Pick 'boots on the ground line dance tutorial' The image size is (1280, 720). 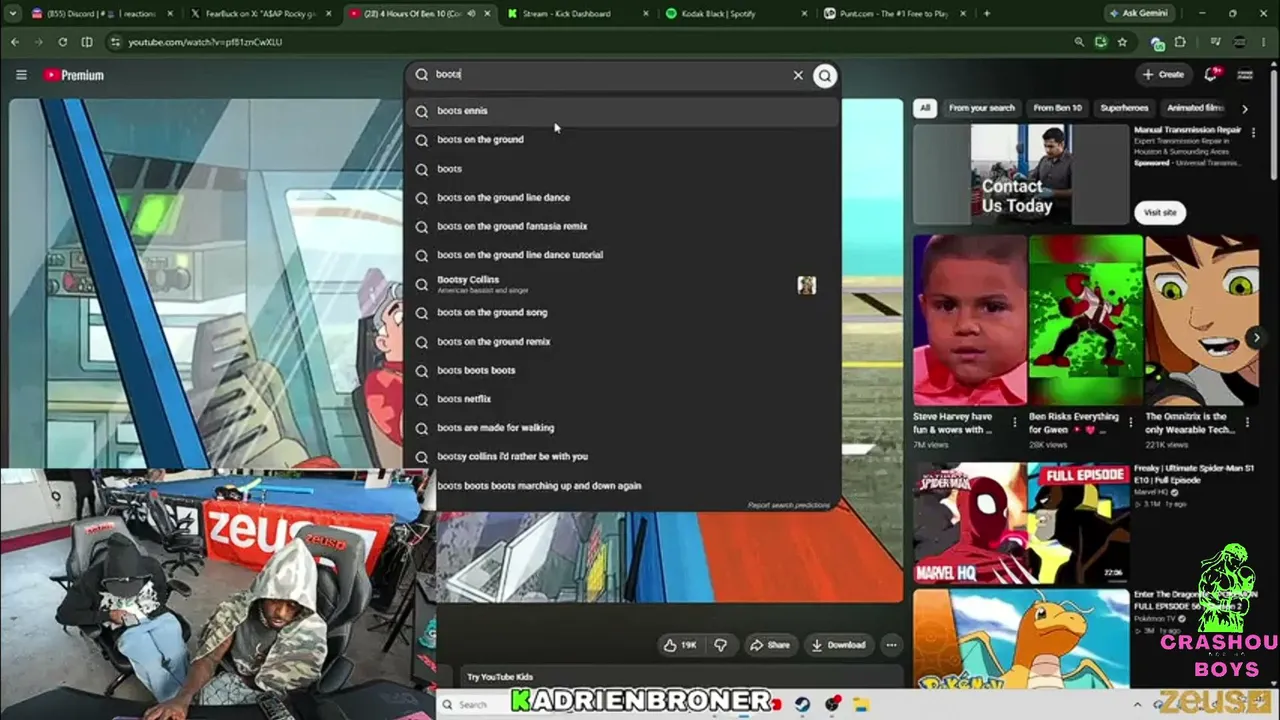pos(622,255)
